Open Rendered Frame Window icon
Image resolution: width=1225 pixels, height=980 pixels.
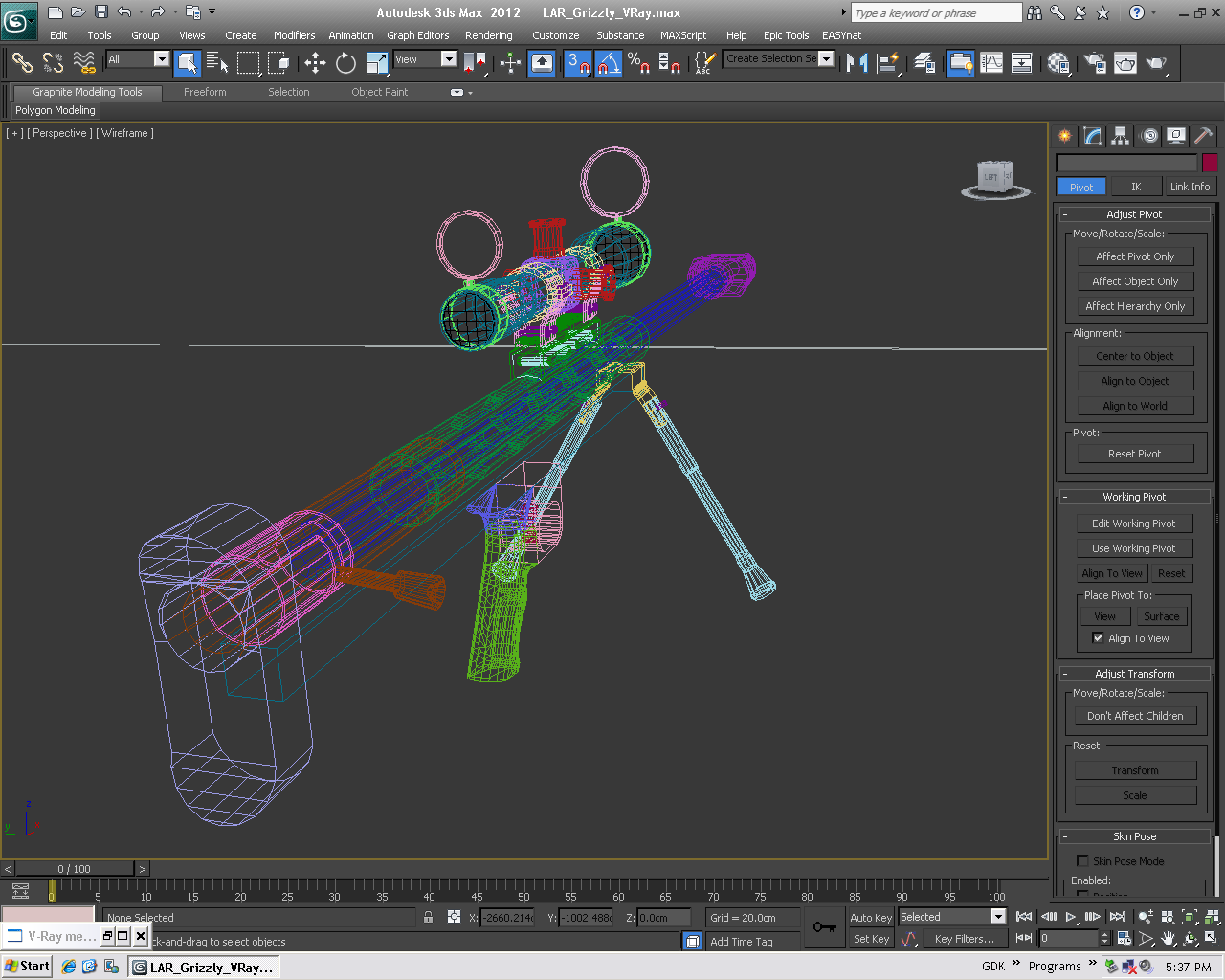click(x=1125, y=63)
